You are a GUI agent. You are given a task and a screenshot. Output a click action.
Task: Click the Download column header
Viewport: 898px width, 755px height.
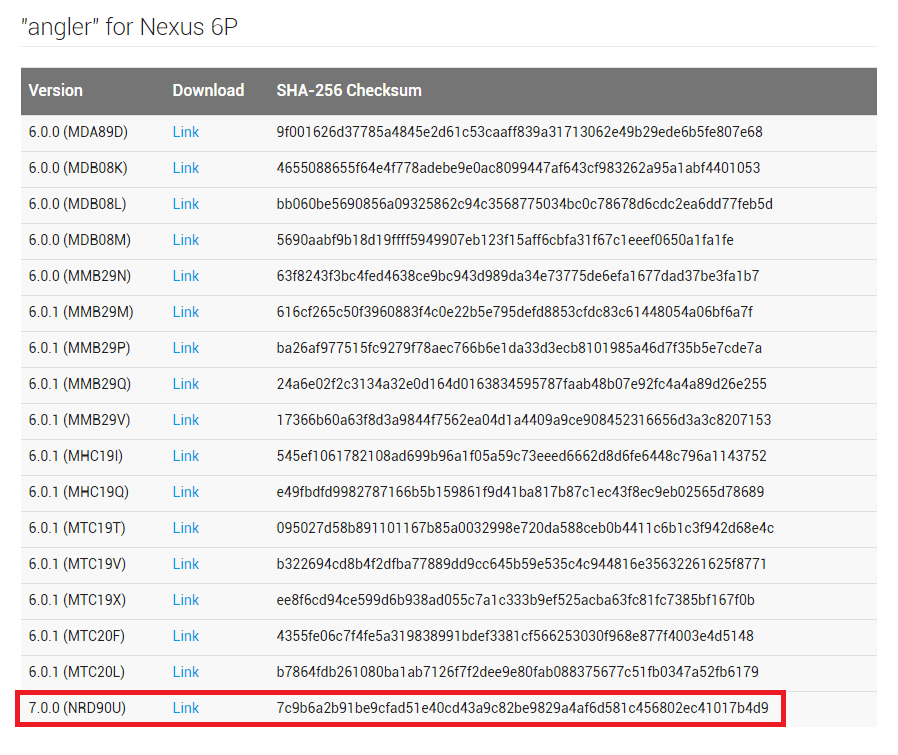[208, 91]
